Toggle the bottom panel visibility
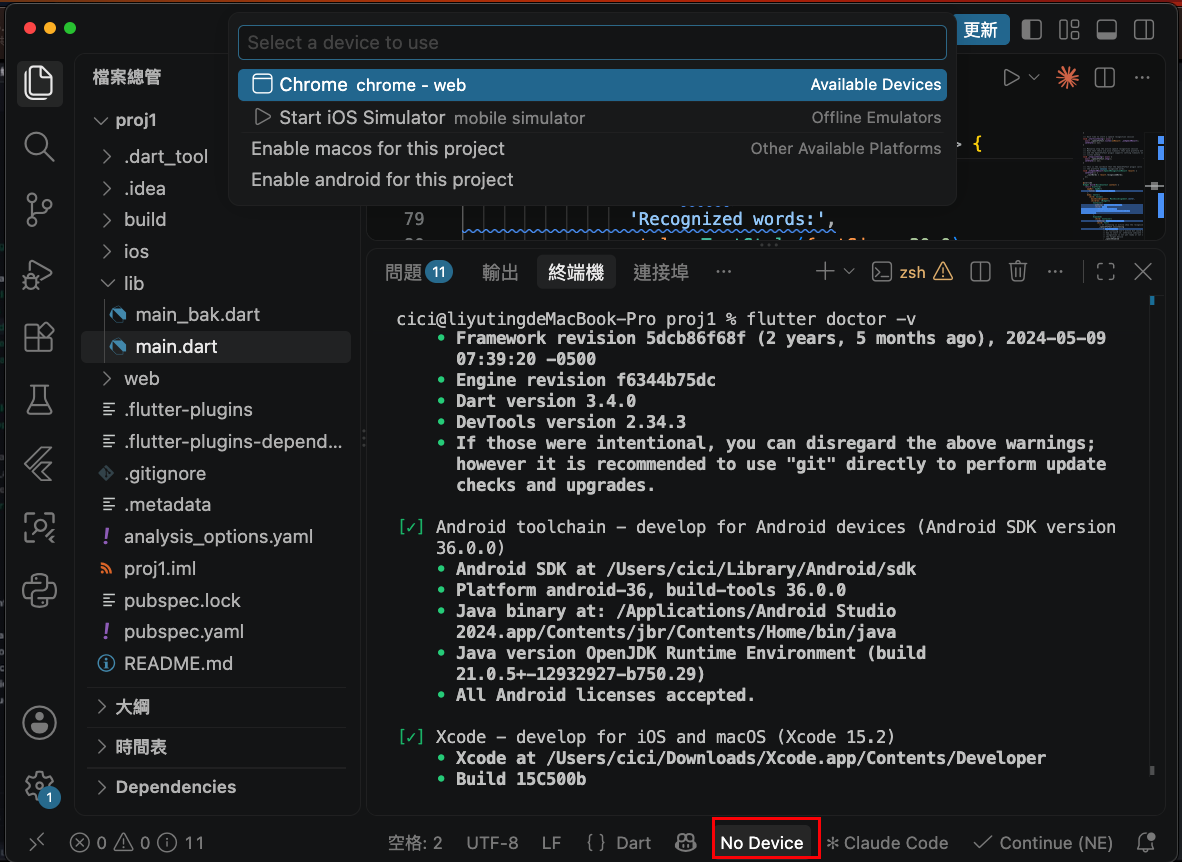Image resolution: width=1182 pixels, height=862 pixels. [x=1107, y=29]
